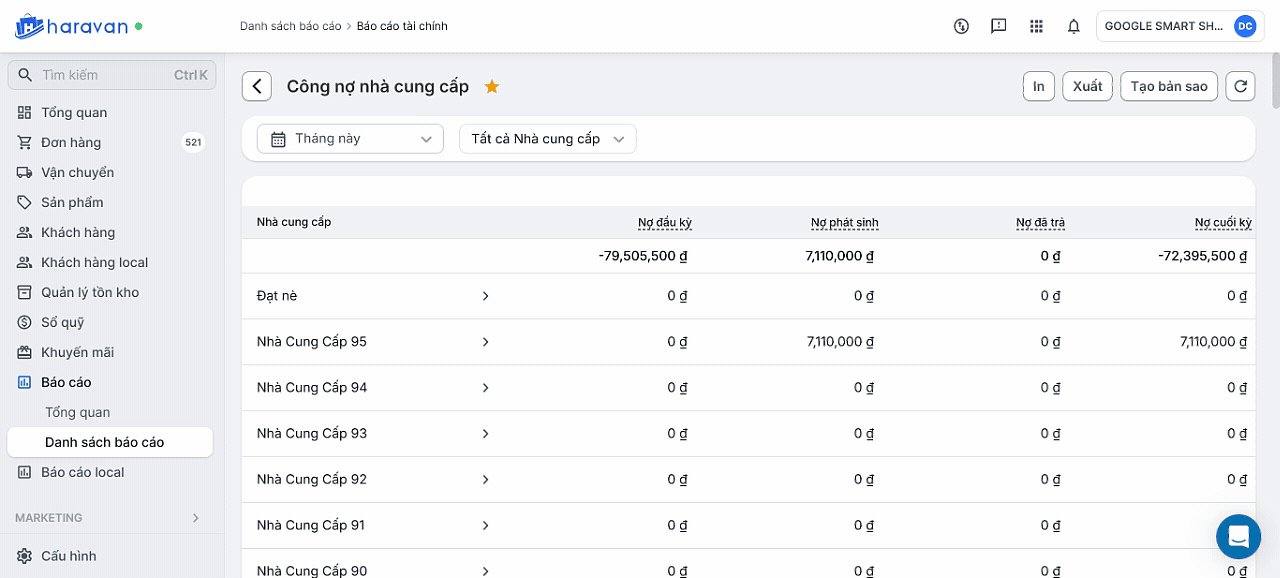1280x578 pixels.
Task: Click the Haravan logo
Action: [72, 27]
